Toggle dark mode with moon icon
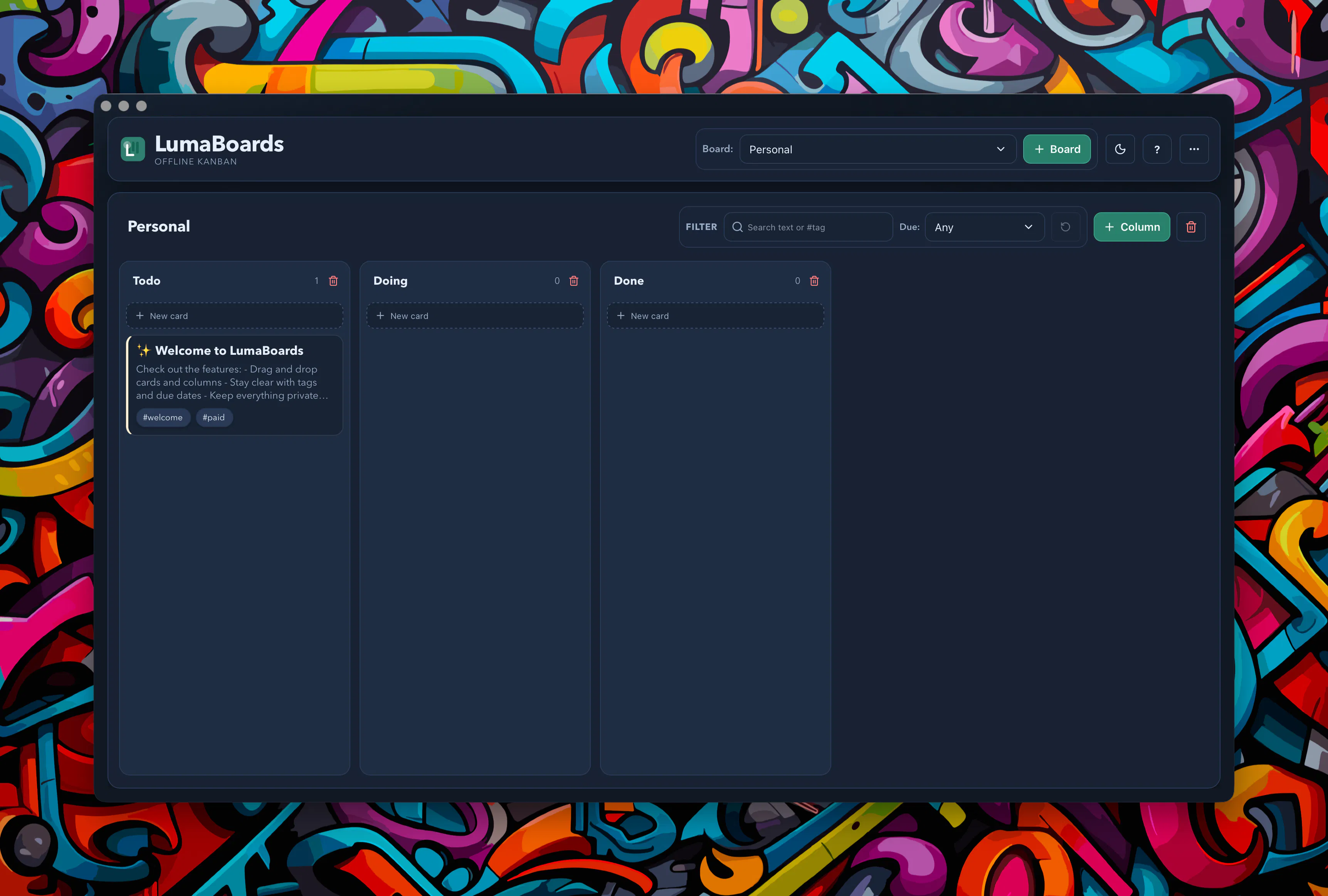Screen dimensions: 1328x896 (x=1120, y=149)
